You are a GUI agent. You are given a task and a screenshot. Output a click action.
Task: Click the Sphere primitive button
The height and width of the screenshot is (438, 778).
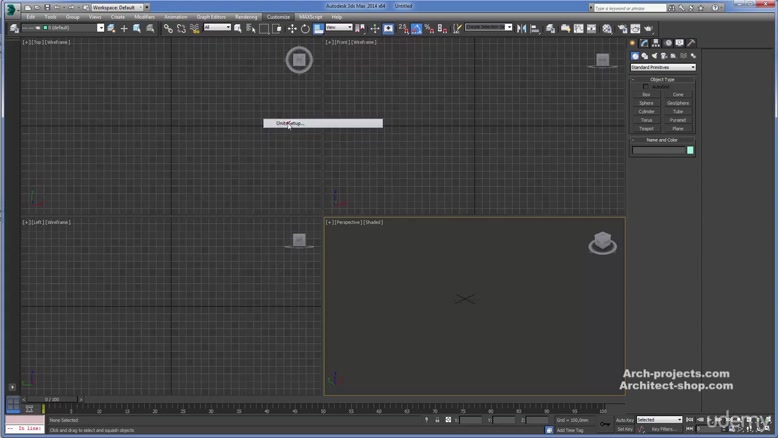pyautogui.click(x=646, y=103)
